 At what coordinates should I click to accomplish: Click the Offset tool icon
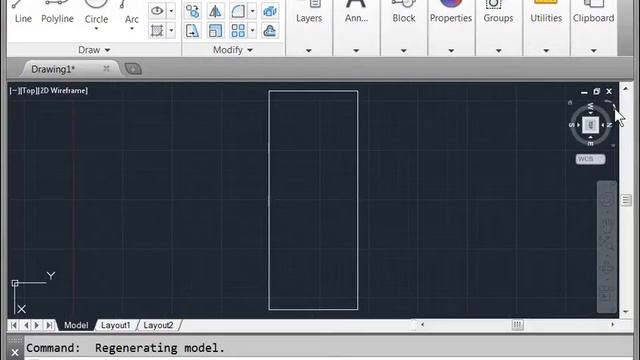coord(270,31)
